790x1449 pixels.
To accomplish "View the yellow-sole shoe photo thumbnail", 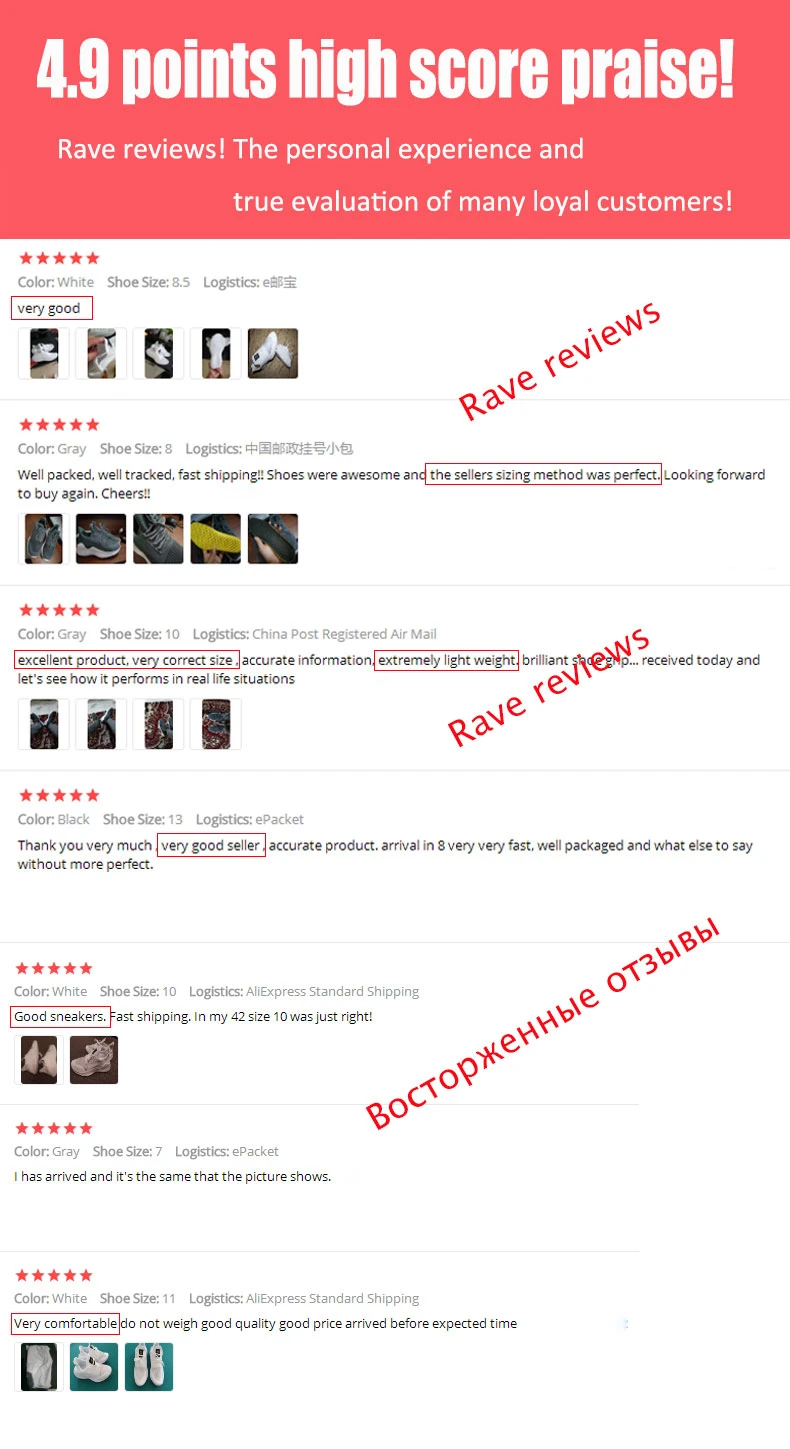I will click(x=216, y=539).
